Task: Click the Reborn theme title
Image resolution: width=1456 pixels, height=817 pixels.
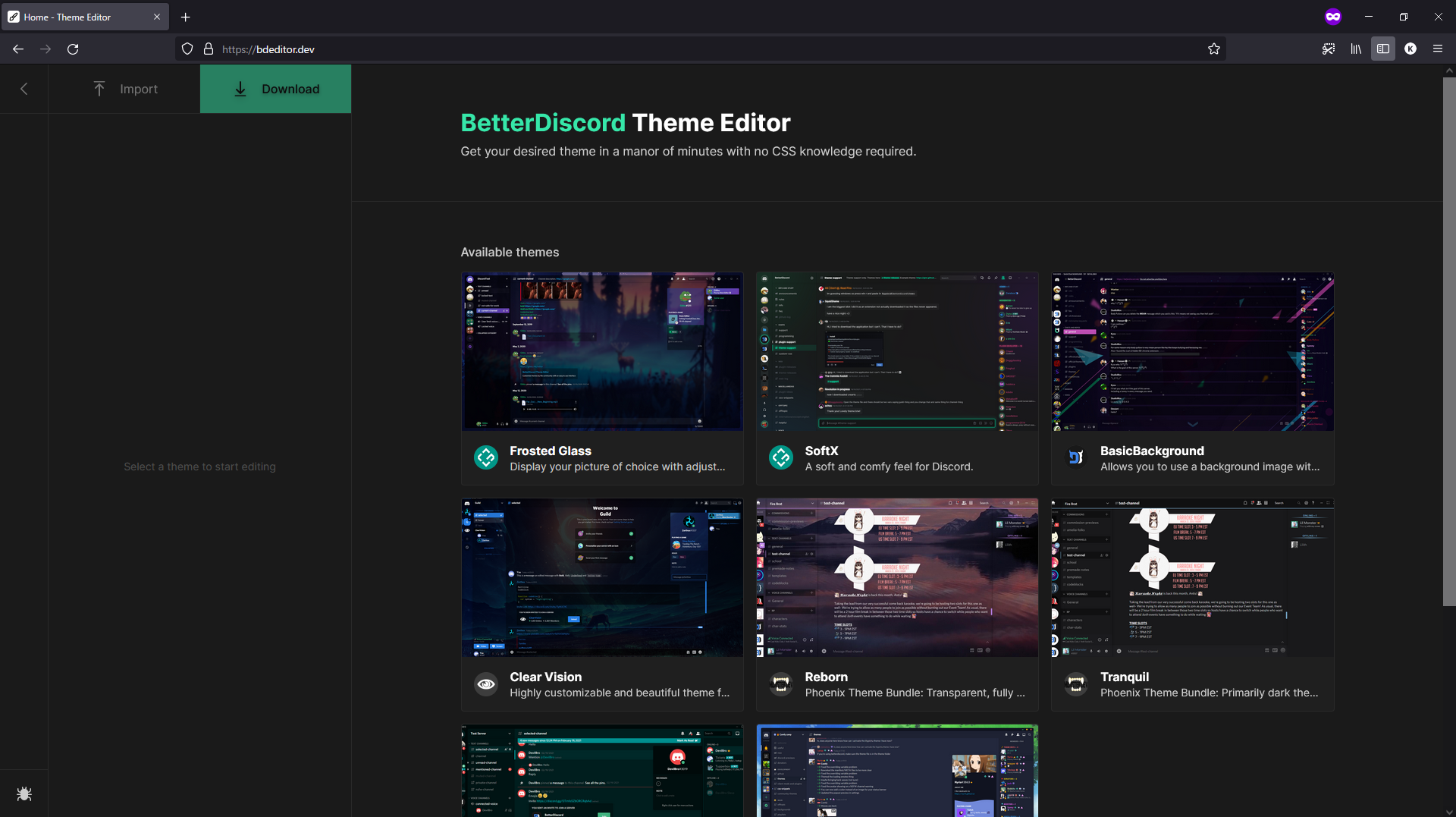Action: click(x=826, y=677)
